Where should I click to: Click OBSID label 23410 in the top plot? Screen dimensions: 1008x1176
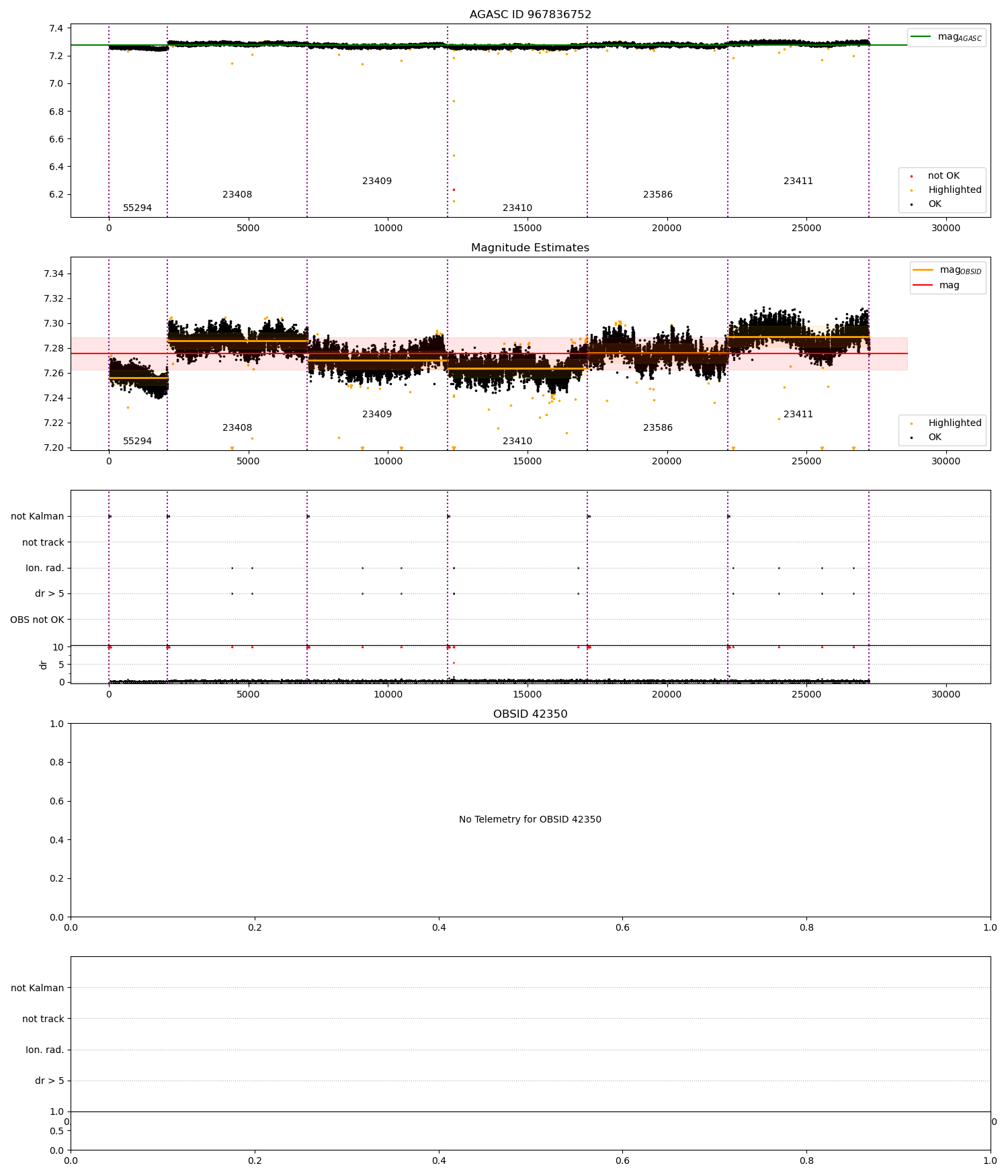[x=517, y=208]
